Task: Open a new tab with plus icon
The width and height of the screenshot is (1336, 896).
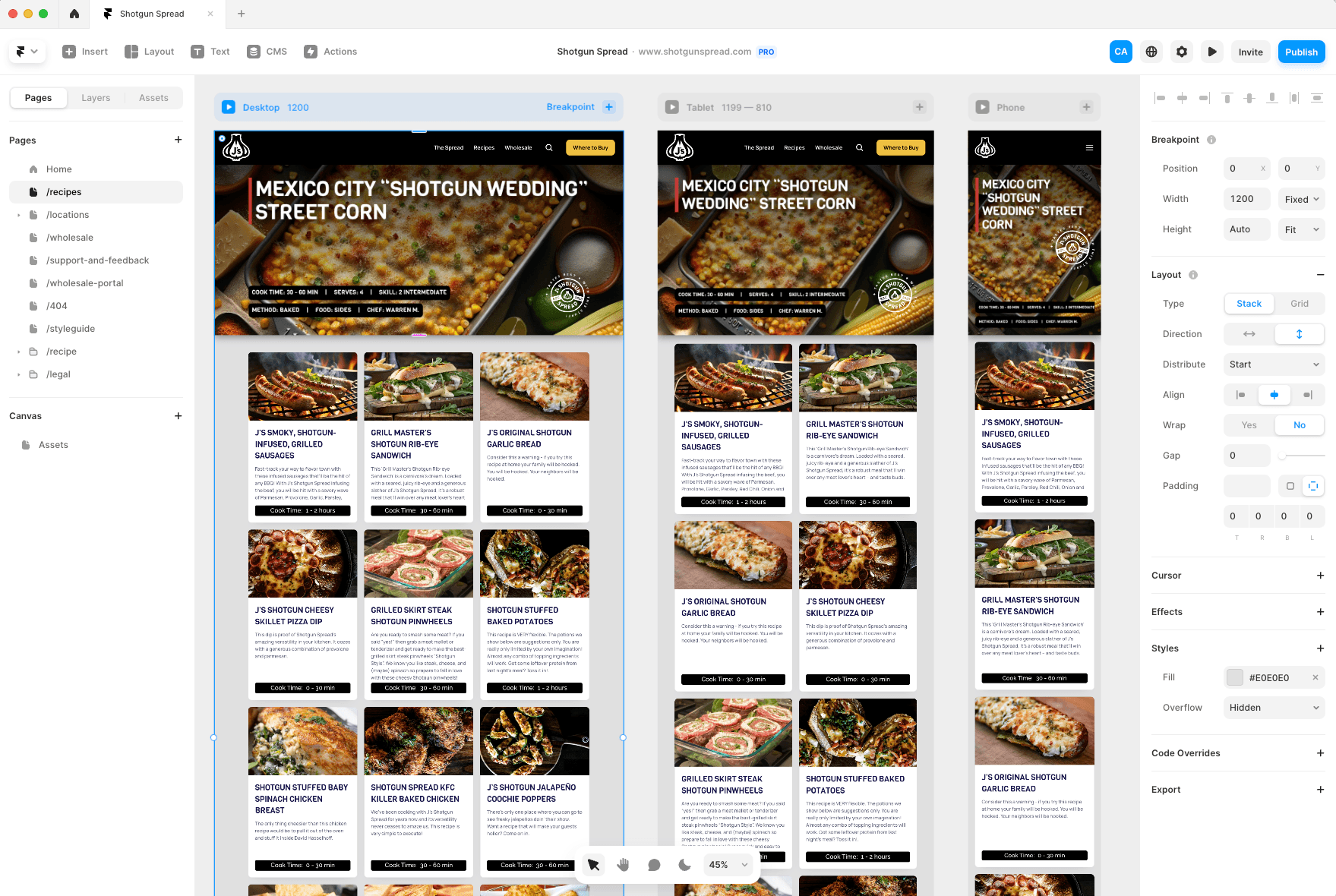Action: point(241,14)
